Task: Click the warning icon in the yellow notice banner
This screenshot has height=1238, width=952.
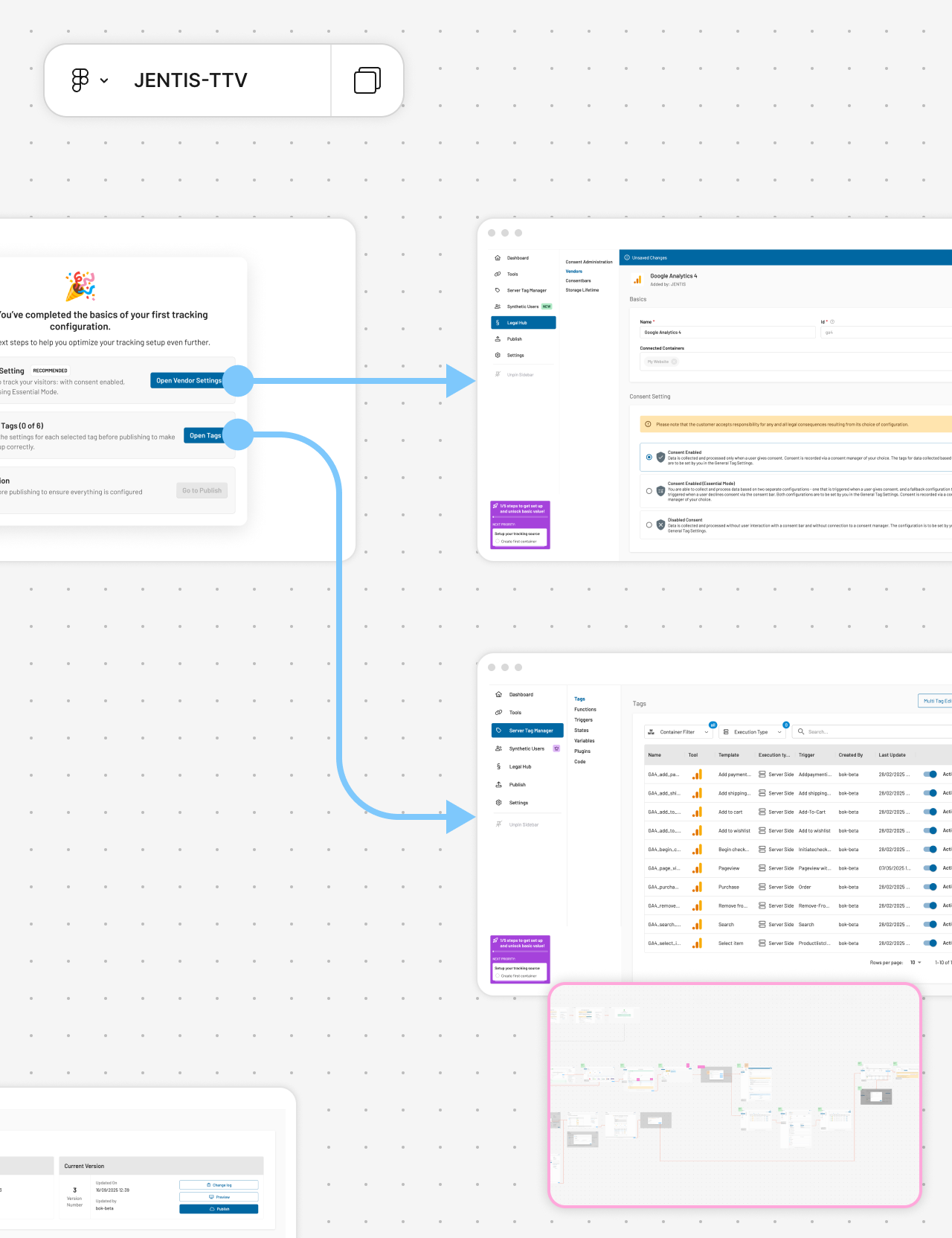Action: [x=648, y=425]
